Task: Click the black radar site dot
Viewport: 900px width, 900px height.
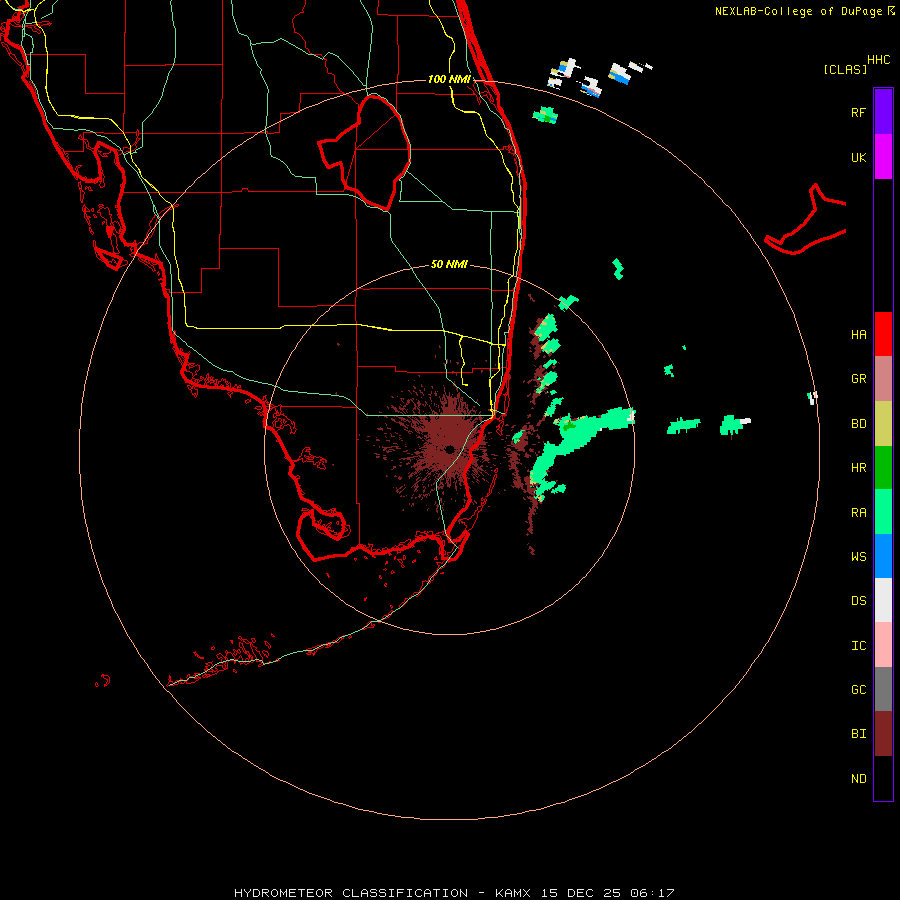Action: coord(449,449)
